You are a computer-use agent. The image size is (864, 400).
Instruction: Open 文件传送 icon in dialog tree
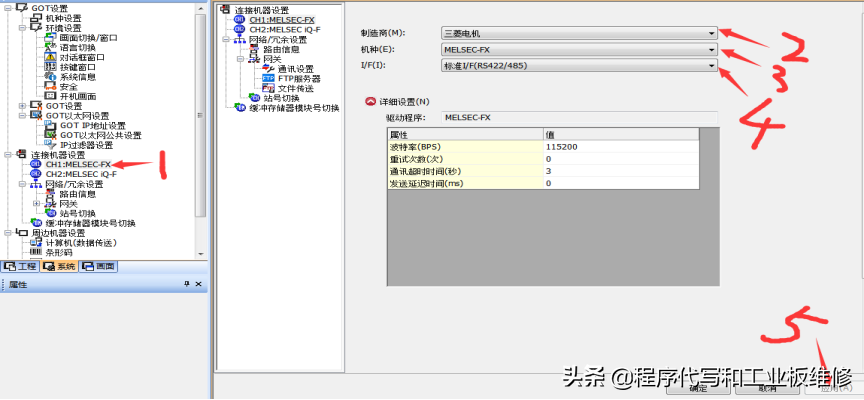click(x=268, y=88)
